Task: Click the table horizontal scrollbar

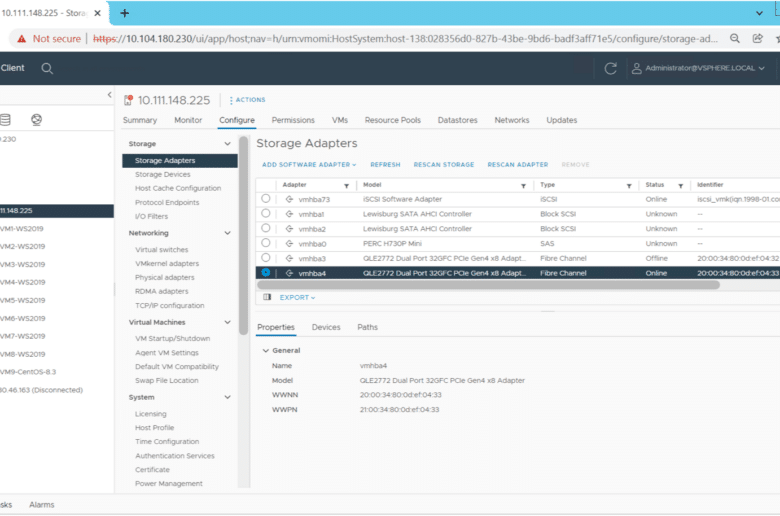Action: [488, 285]
